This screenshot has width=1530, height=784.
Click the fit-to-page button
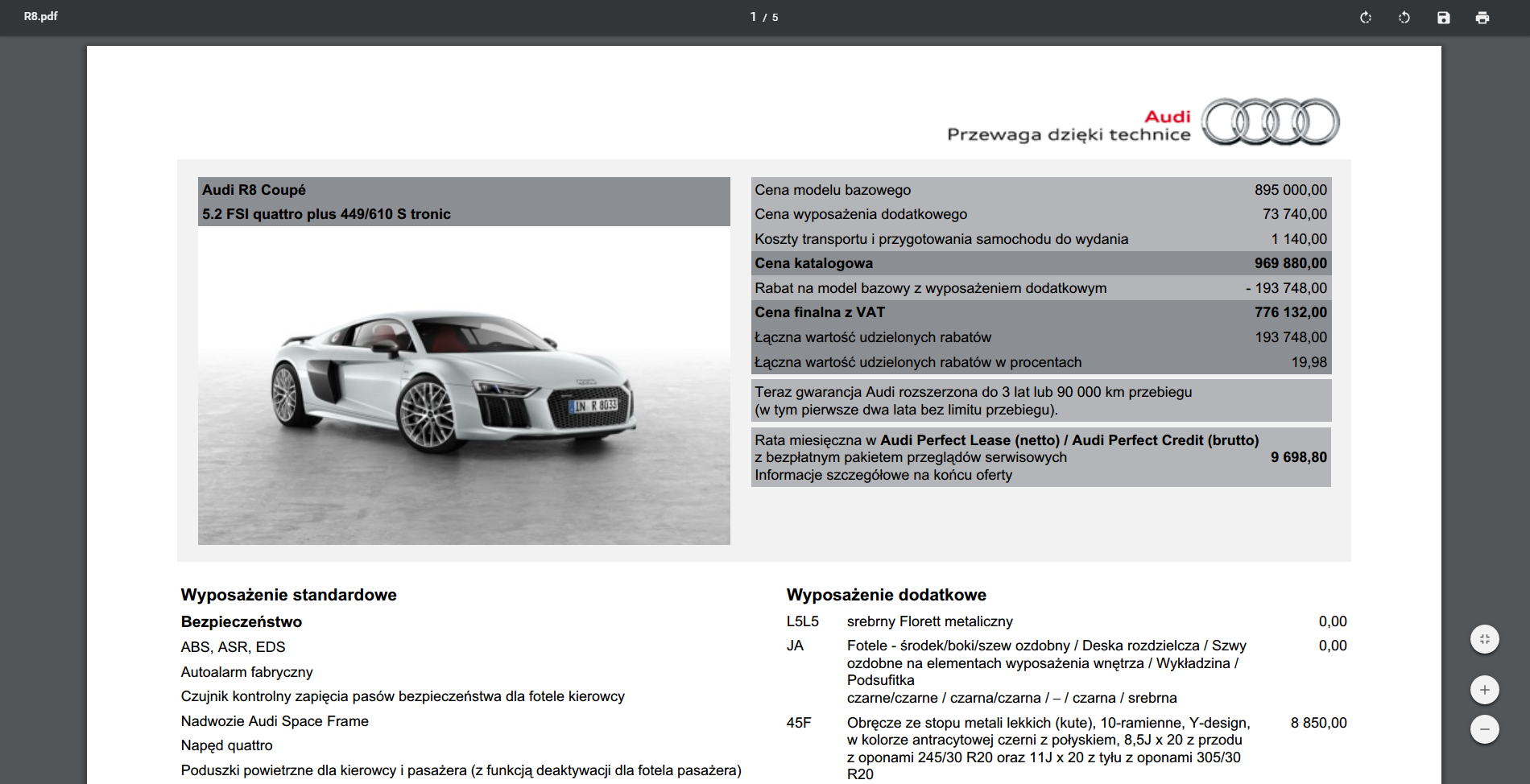pyautogui.click(x=1485, y=639)
